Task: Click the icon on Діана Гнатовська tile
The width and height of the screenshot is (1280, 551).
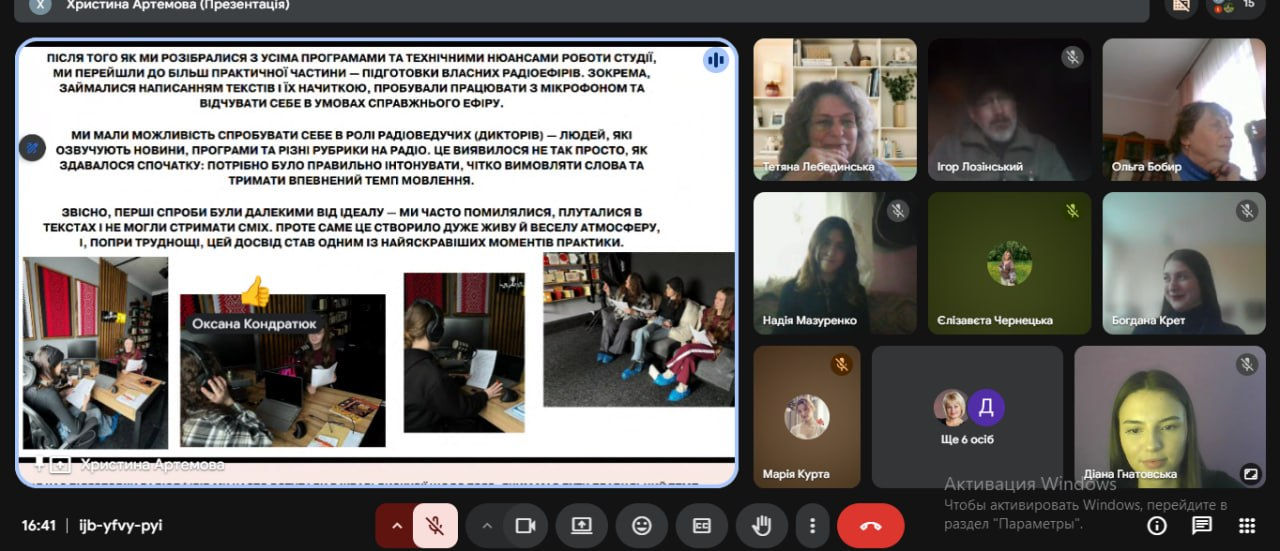Action: (x=1250, y=474)
